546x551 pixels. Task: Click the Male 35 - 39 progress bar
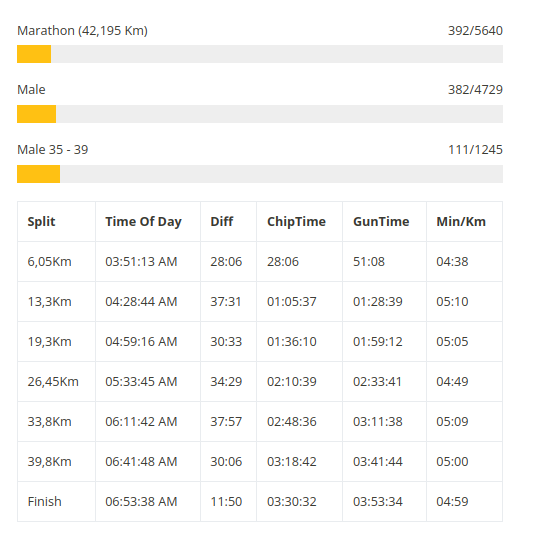click(260, 174)
